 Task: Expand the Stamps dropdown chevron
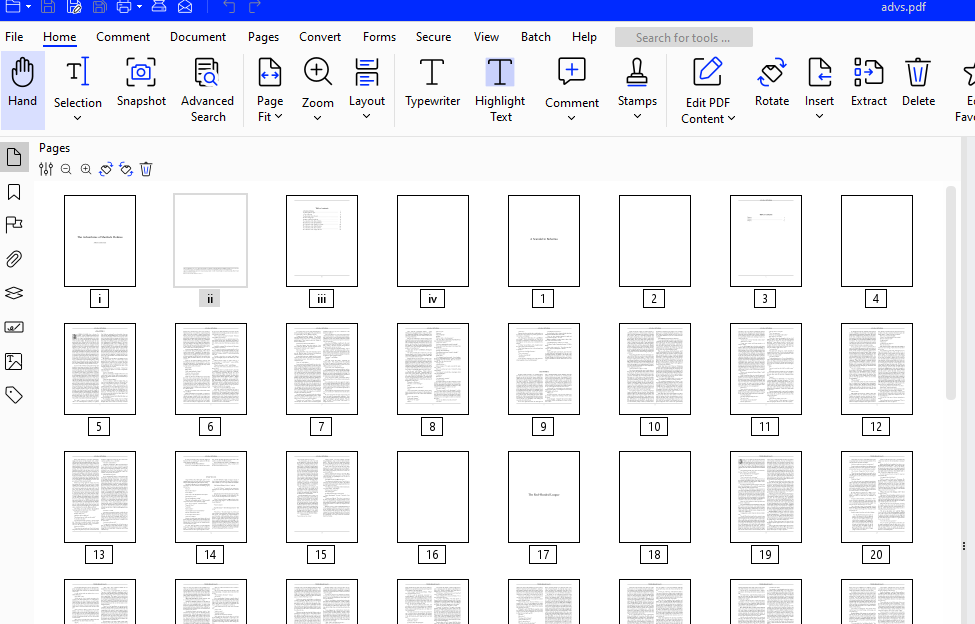coord(637,116)
